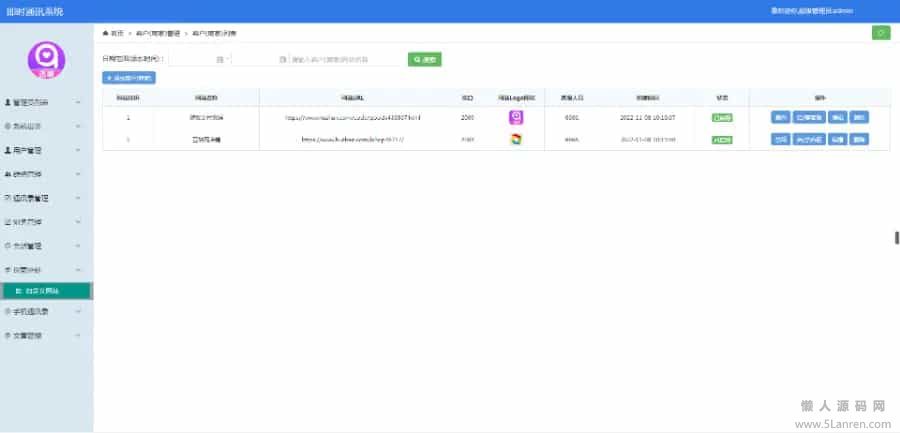Viewport: 900px width, 433px height.
Task: Click the admin welcome text in the top bar
Action: pos(812,11)
